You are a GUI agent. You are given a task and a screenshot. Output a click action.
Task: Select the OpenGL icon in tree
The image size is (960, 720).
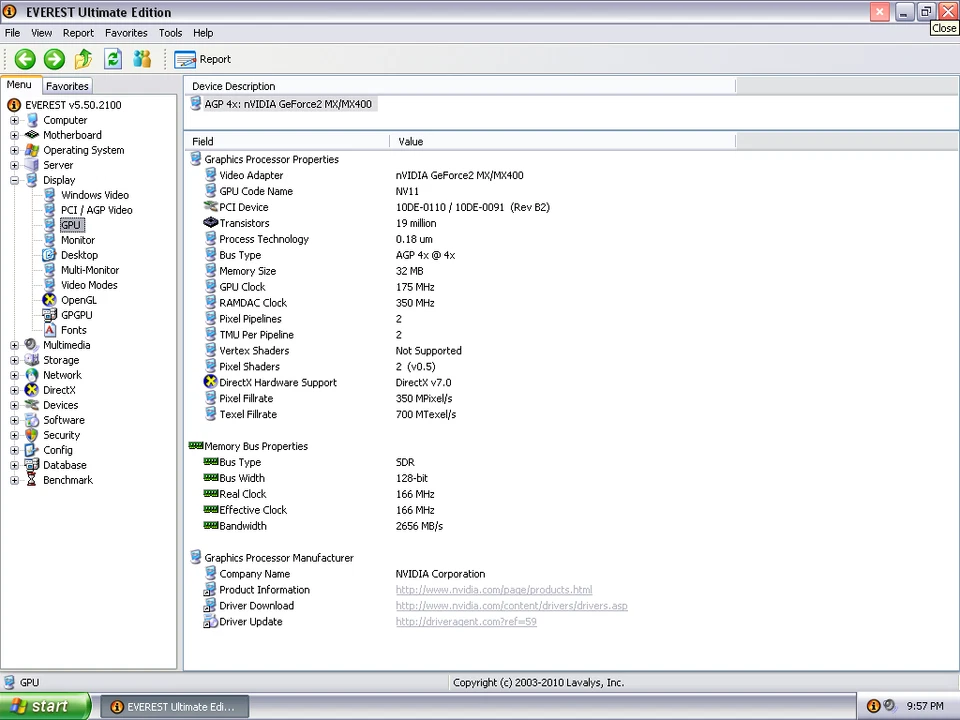[50, 300]
